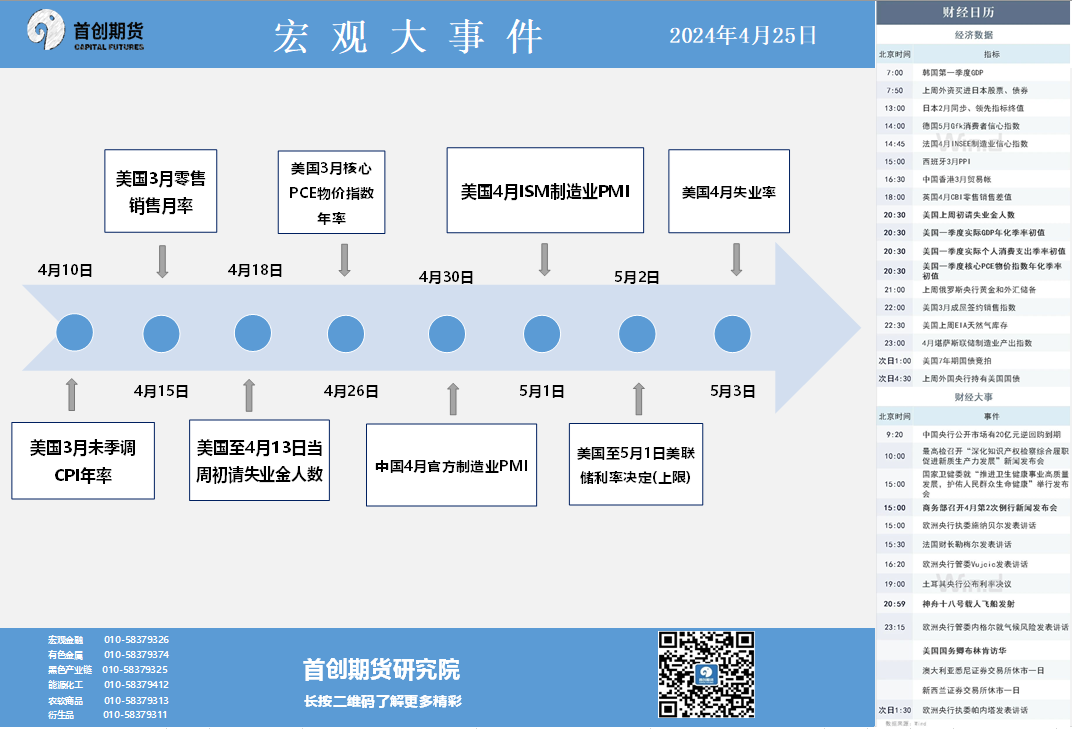The width and height of the screenshot is (1072, 729).
Task: Select the 4月堪萨斯联储制造业产出指数 row
Action: click(x=973, y=343)
